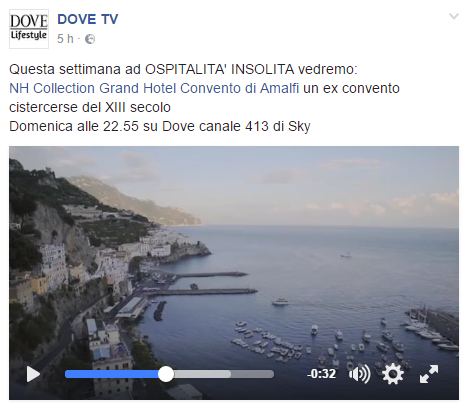
Task: Open the DOVE Lifestyle profile logo
Action: click(x=29, y=29)
